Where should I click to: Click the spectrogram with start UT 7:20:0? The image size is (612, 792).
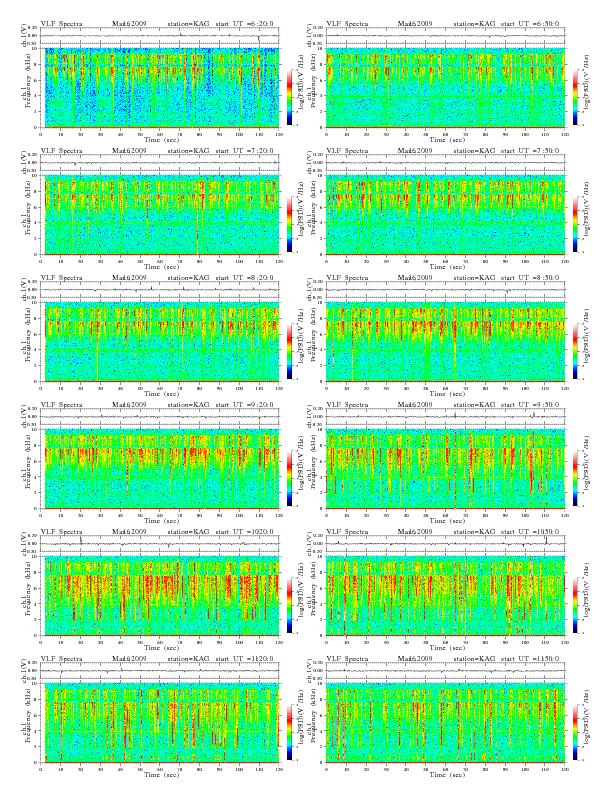(160, 215)
